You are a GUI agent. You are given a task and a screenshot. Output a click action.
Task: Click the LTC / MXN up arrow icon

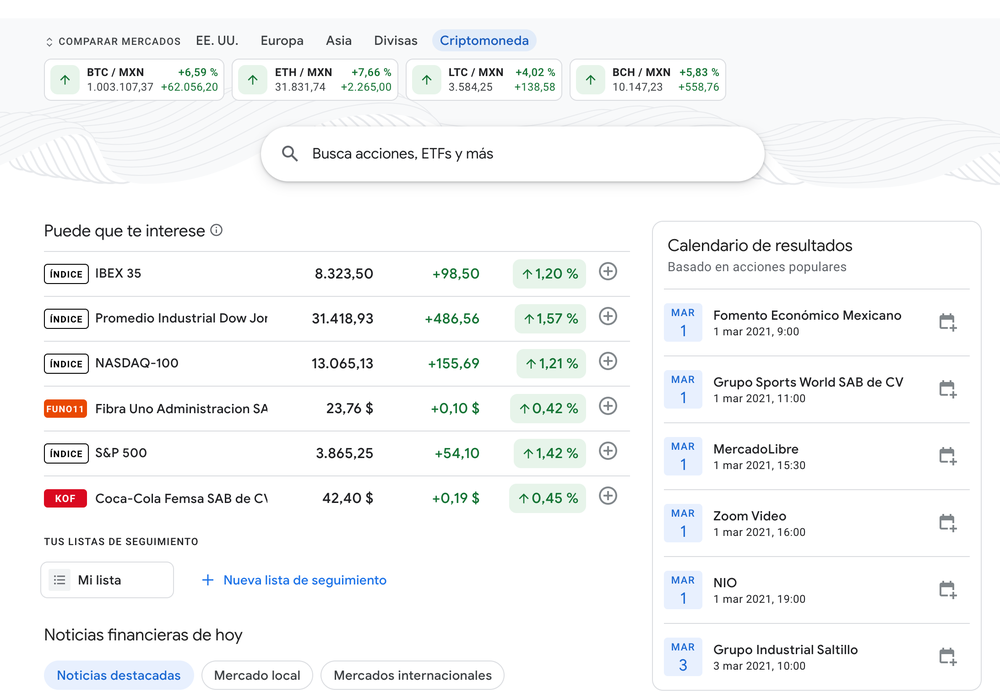[427, 80]
